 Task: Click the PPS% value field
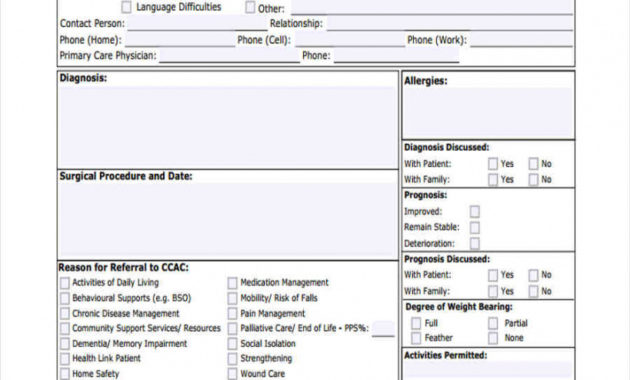click(x=383, y=329)
